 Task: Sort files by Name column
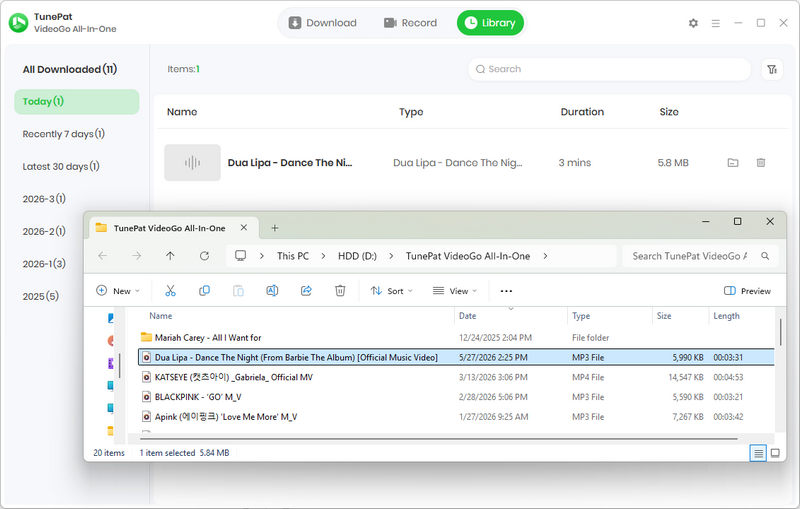161,316
